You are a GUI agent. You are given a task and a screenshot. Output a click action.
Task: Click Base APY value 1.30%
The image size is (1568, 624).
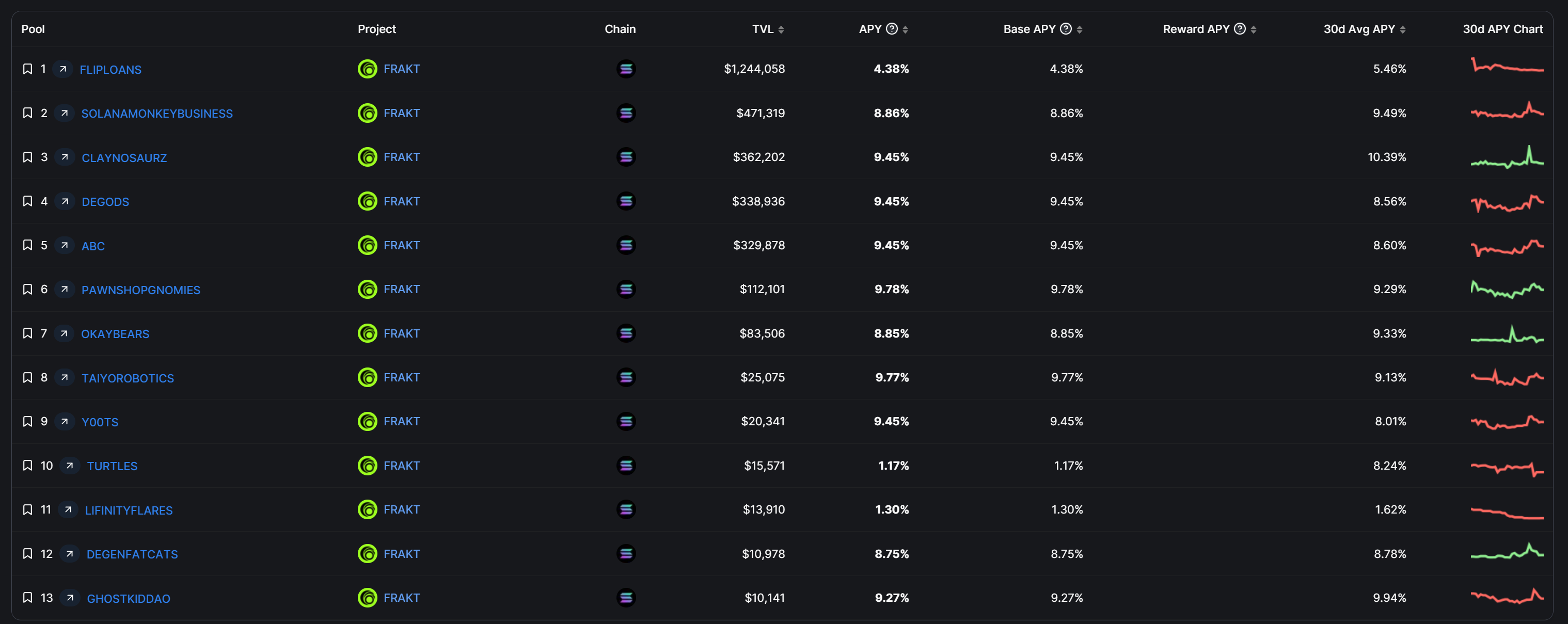pyautogui.click(x=1067, y=509)
